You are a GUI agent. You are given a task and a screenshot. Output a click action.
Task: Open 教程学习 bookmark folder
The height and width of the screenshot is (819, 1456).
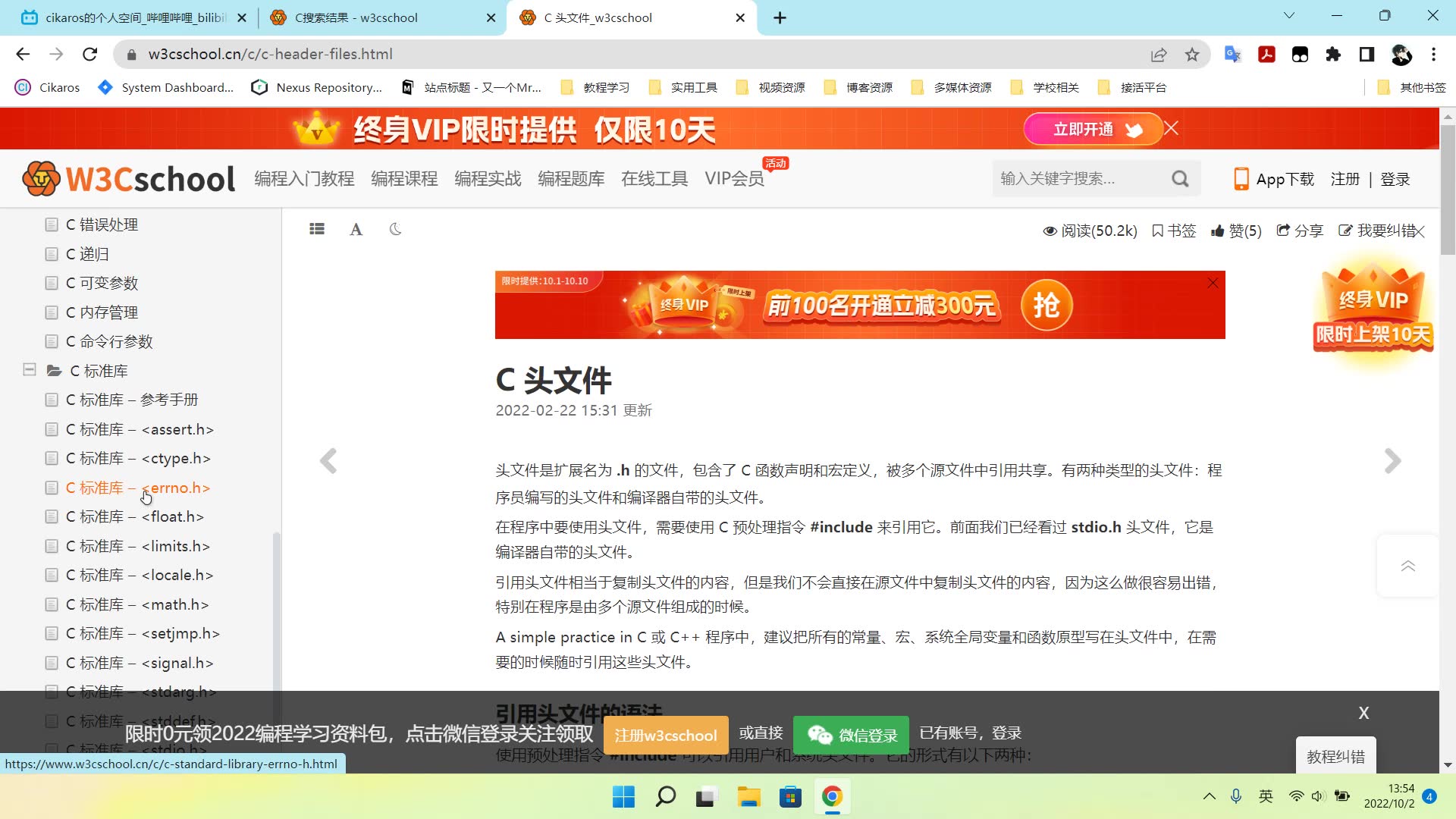tap(595, 87)
